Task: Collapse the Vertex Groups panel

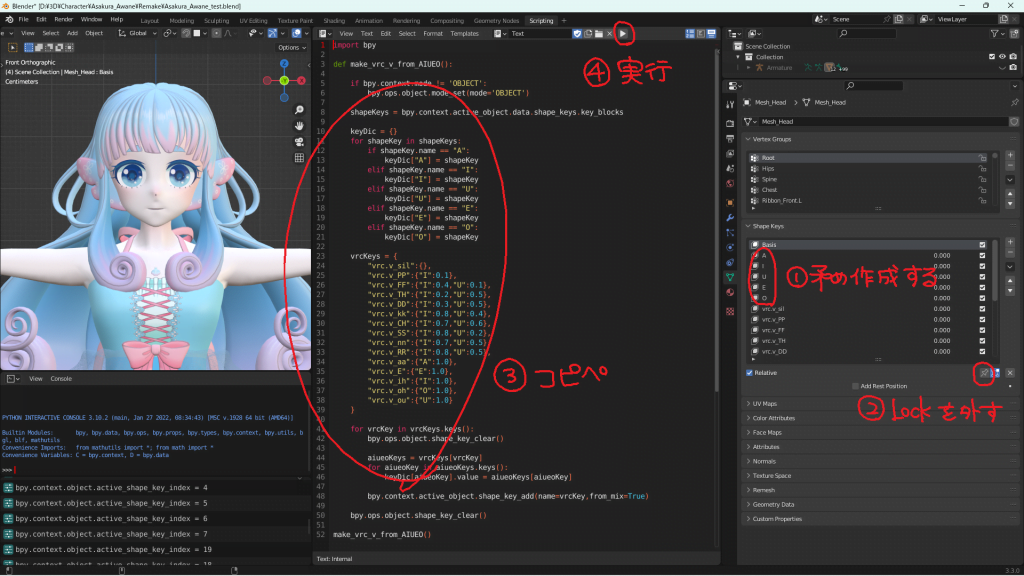Action: point(770,140)
